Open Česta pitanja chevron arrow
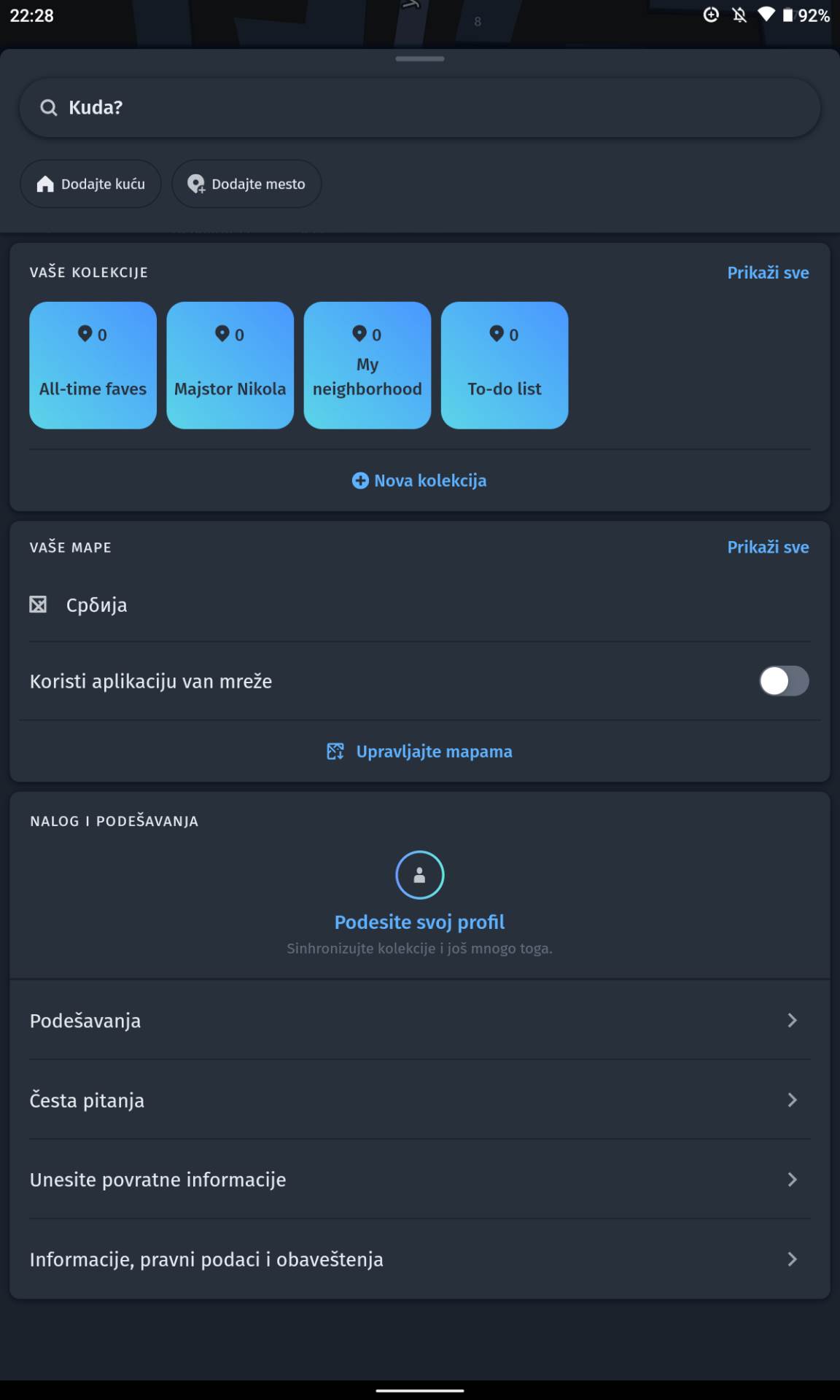The width and height of the screenshot is (840, 1400). coord(793,1100)
